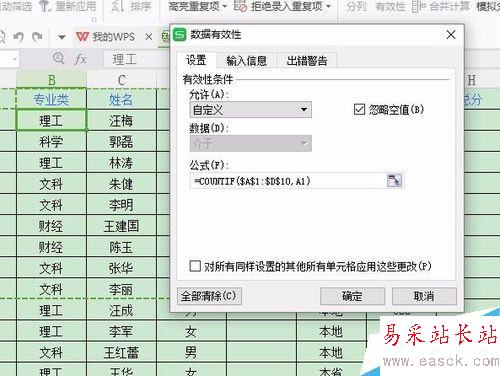Viewport: 500px width, 376px height.
Task: Select column C header
Action: coord(121,80)
